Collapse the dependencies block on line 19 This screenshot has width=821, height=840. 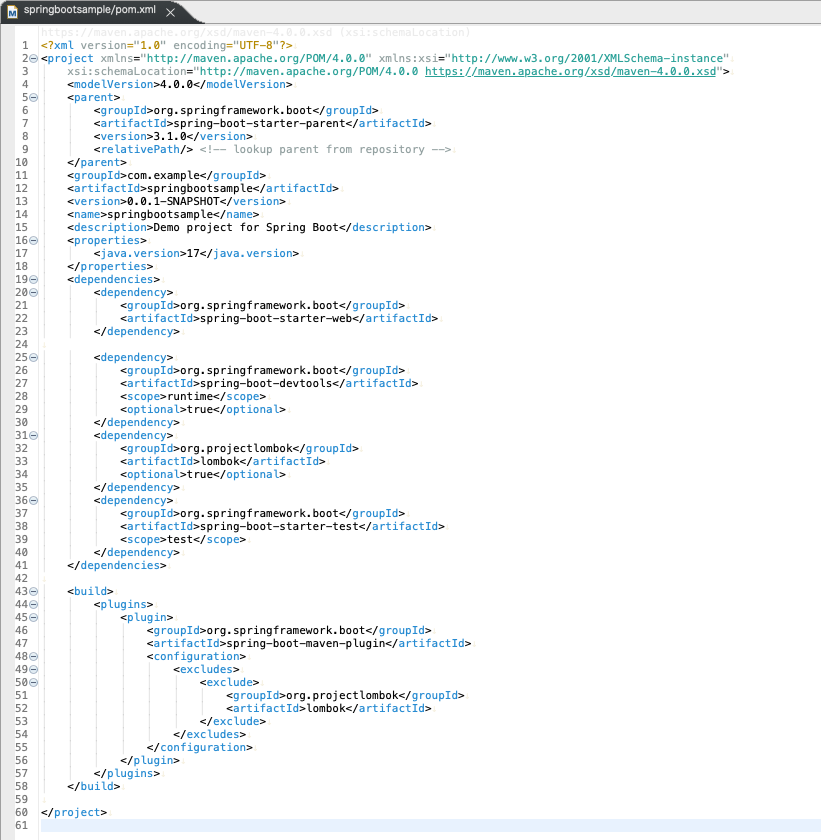click(35, 280)
